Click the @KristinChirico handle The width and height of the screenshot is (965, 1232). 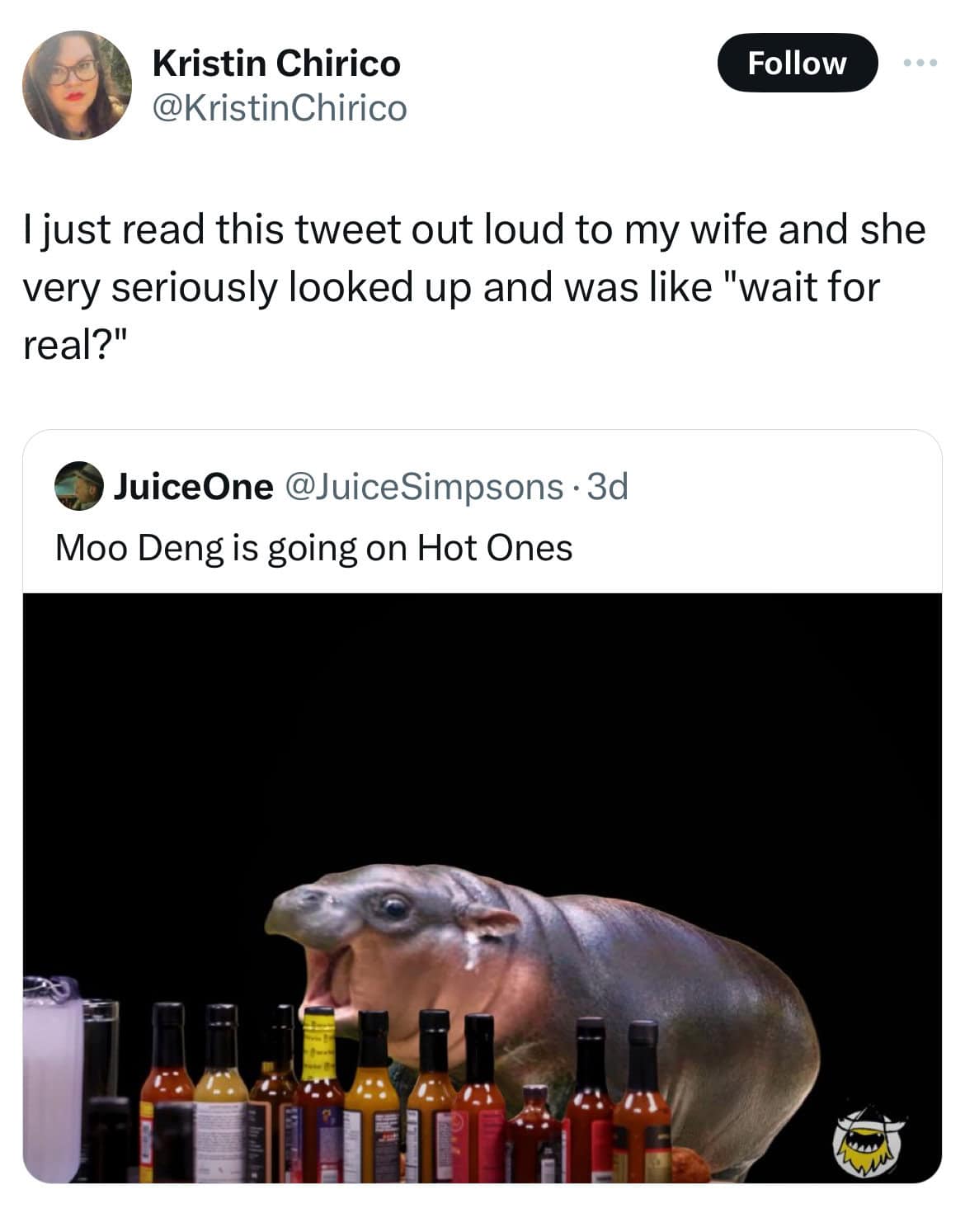(x=280, y=107)
